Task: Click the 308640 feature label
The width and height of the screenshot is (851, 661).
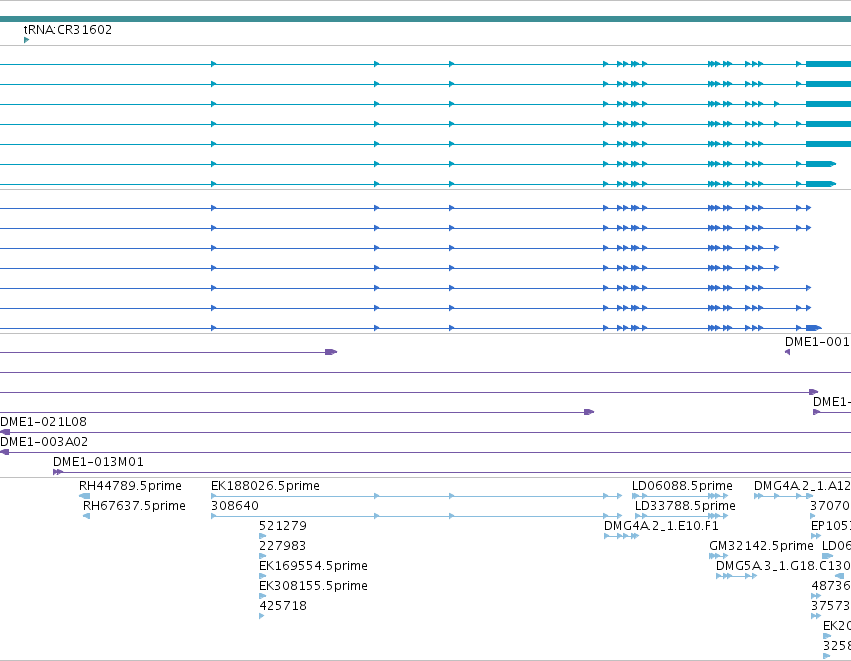Action: pyautogui.click(x=234, y=506)
